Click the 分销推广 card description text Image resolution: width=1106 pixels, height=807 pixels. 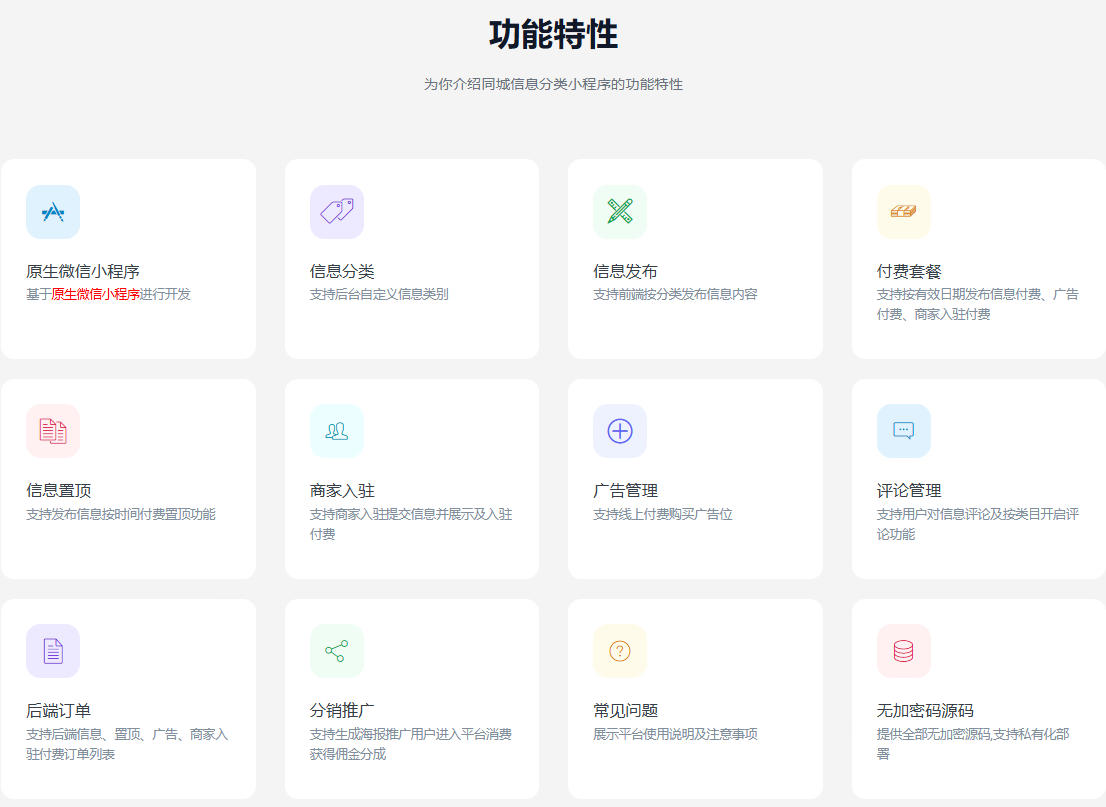410,744
